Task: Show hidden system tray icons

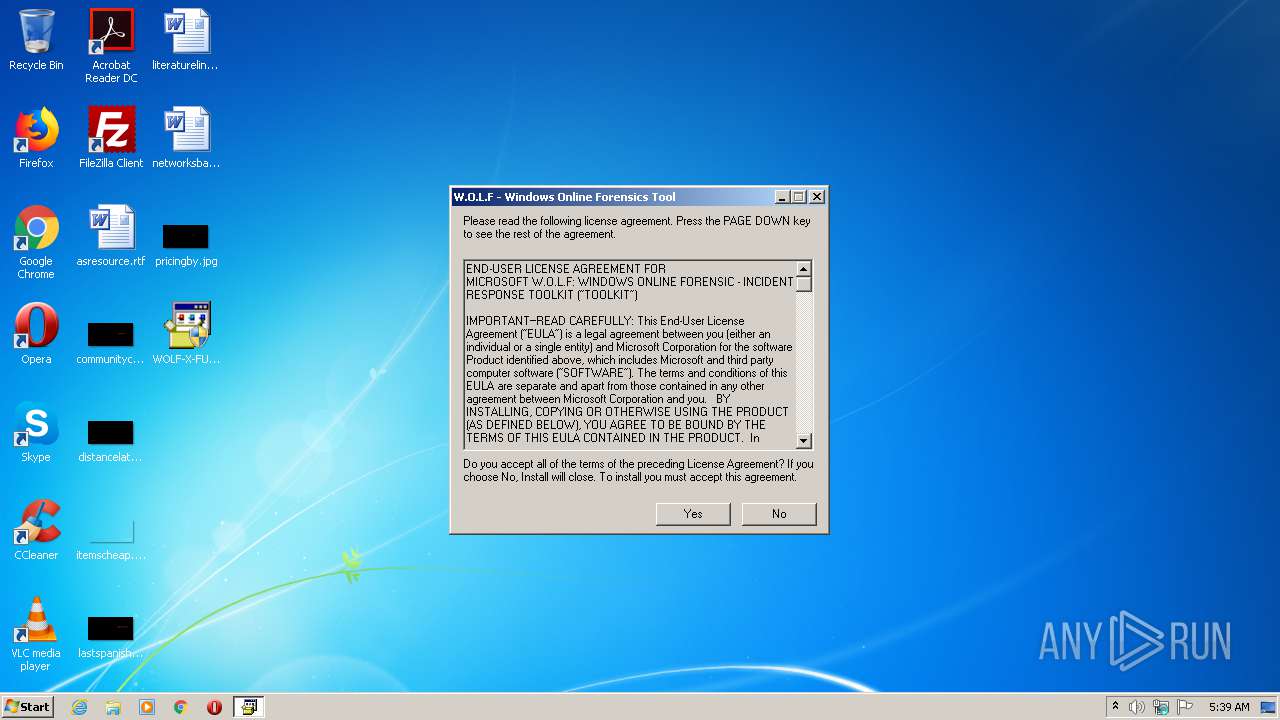Action: [1115, 707]
